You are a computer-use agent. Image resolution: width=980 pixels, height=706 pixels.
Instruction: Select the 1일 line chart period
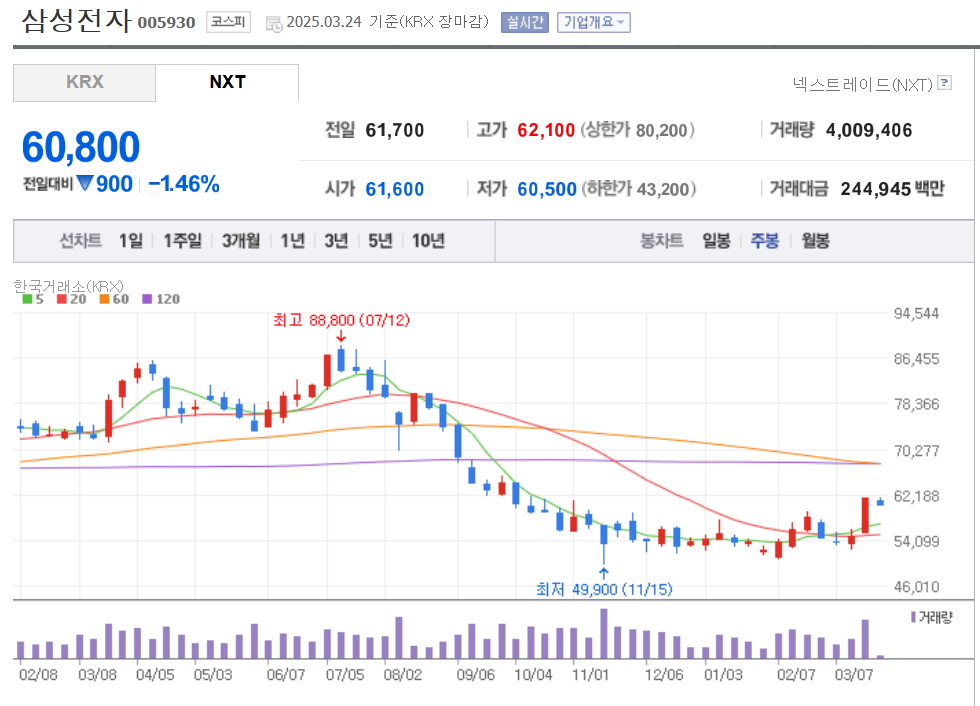click(x=131, y=241)
